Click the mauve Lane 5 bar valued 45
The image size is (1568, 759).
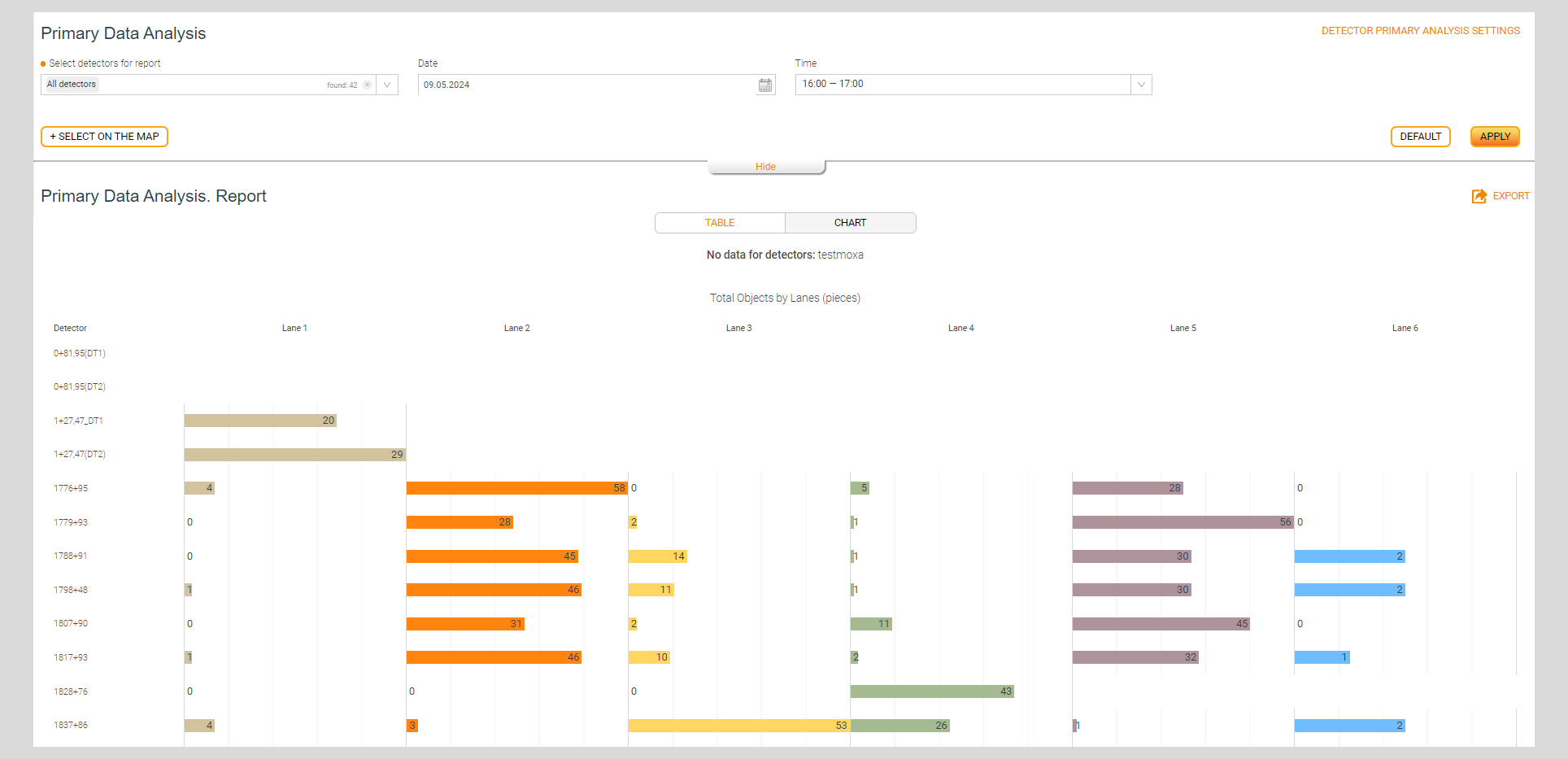(x=1161, y=624)
